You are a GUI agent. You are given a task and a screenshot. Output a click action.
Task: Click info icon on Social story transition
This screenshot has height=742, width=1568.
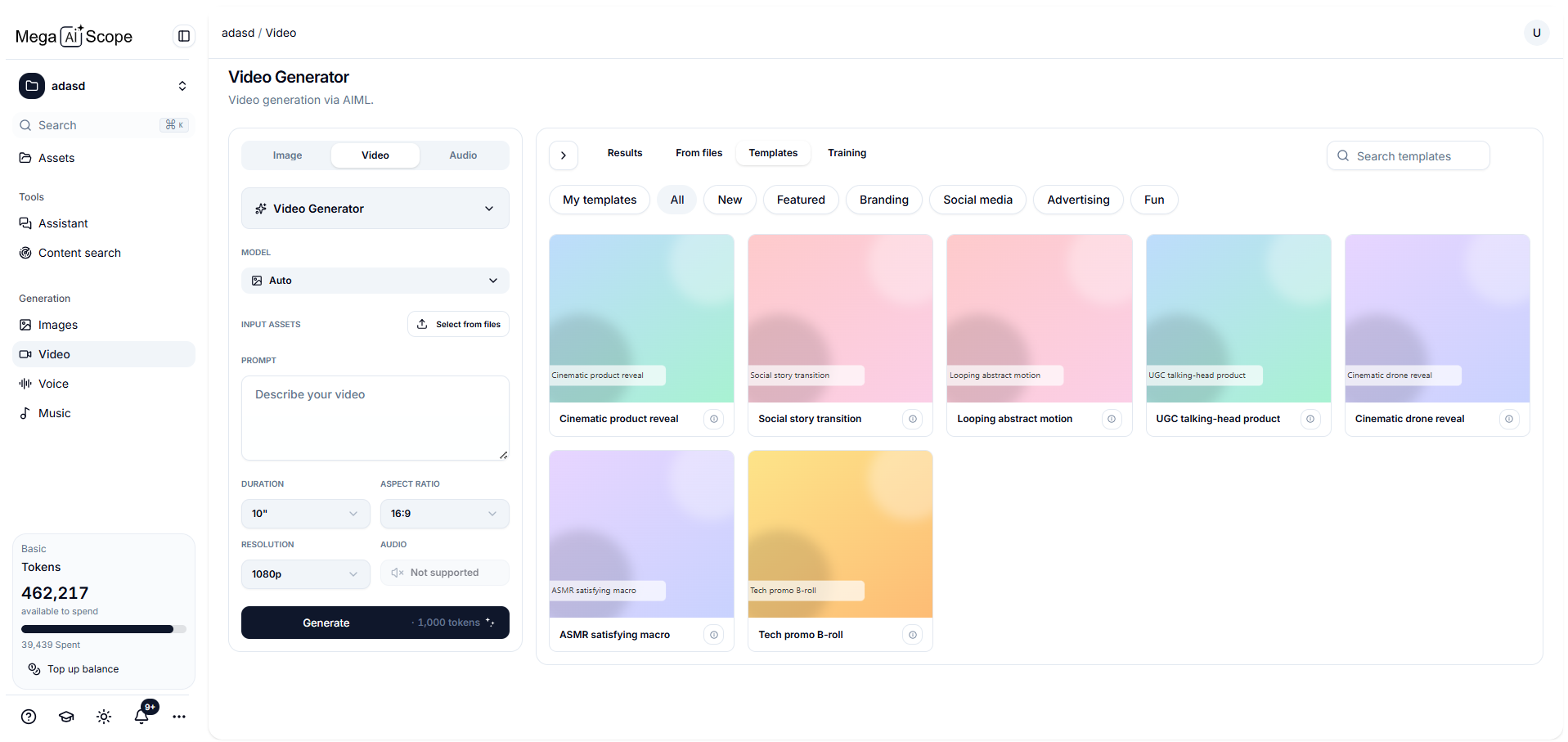pyautogui.click(x=913, y=419)
